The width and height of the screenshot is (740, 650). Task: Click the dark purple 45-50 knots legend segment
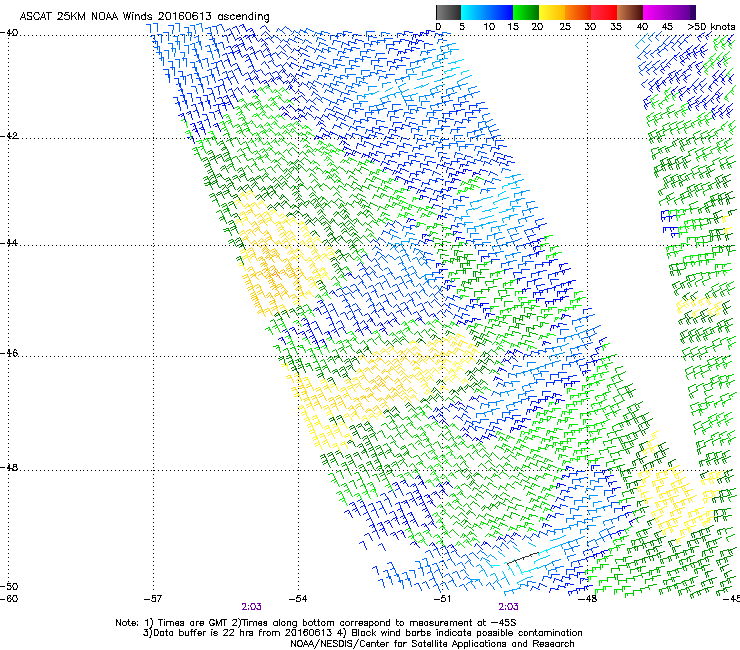tap(682, 12)
